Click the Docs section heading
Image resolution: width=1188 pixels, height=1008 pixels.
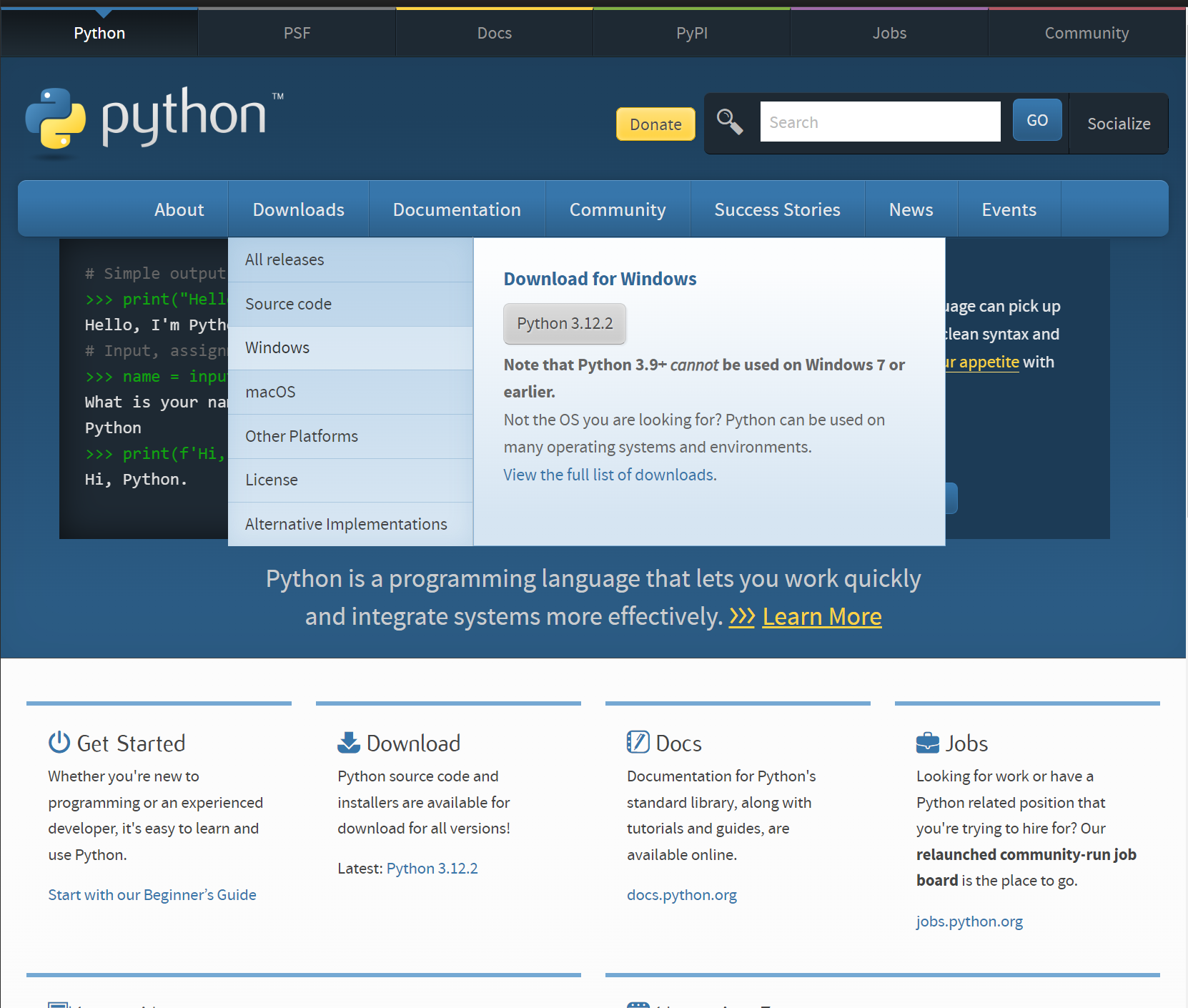pyautogui.click(x=678, y=743)
